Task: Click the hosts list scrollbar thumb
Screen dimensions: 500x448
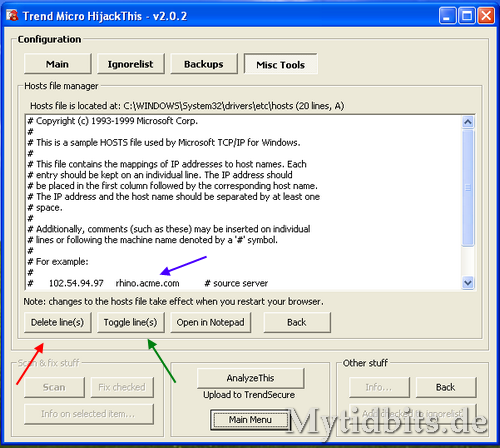Action: pos(468,188)
